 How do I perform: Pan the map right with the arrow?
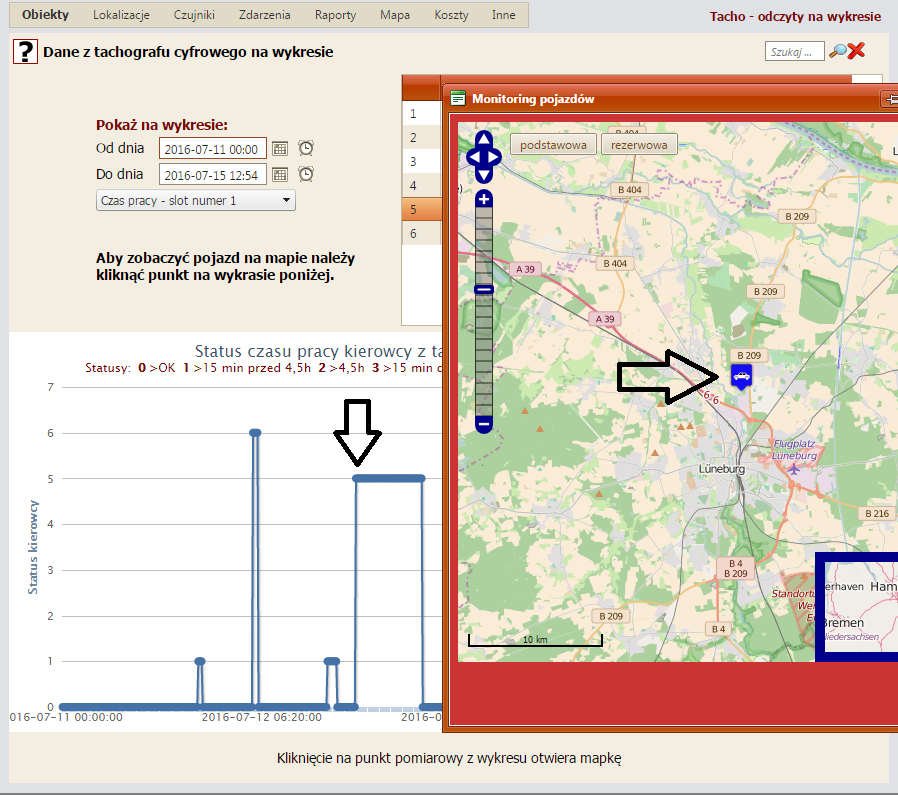pos(494,157)
